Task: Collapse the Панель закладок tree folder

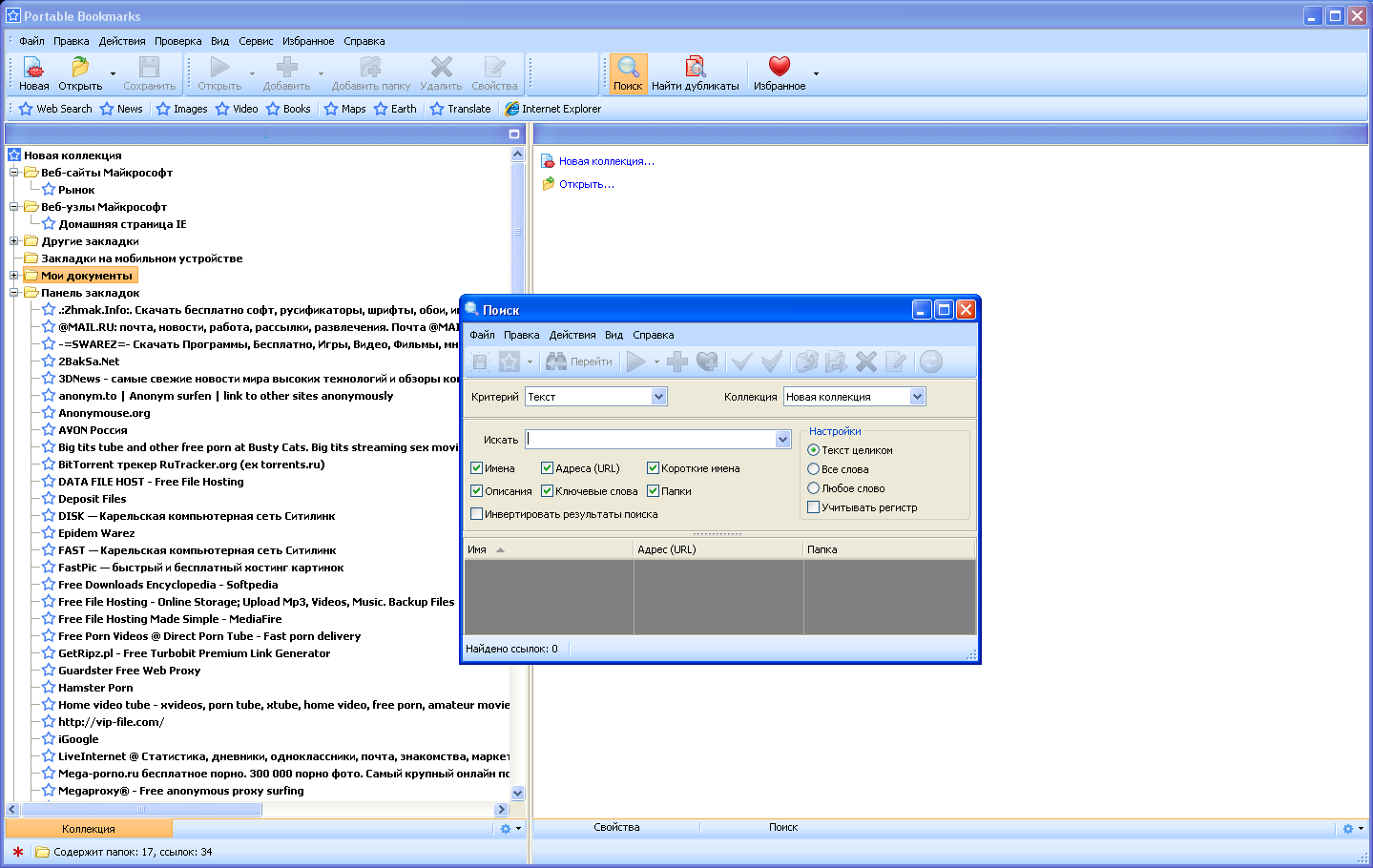Action: coord(14,293)
